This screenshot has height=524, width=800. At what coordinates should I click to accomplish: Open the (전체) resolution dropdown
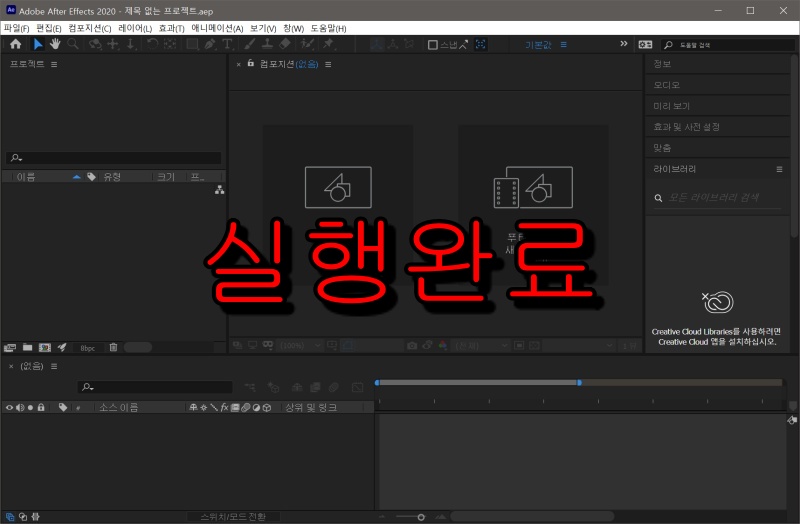point(480,345)
